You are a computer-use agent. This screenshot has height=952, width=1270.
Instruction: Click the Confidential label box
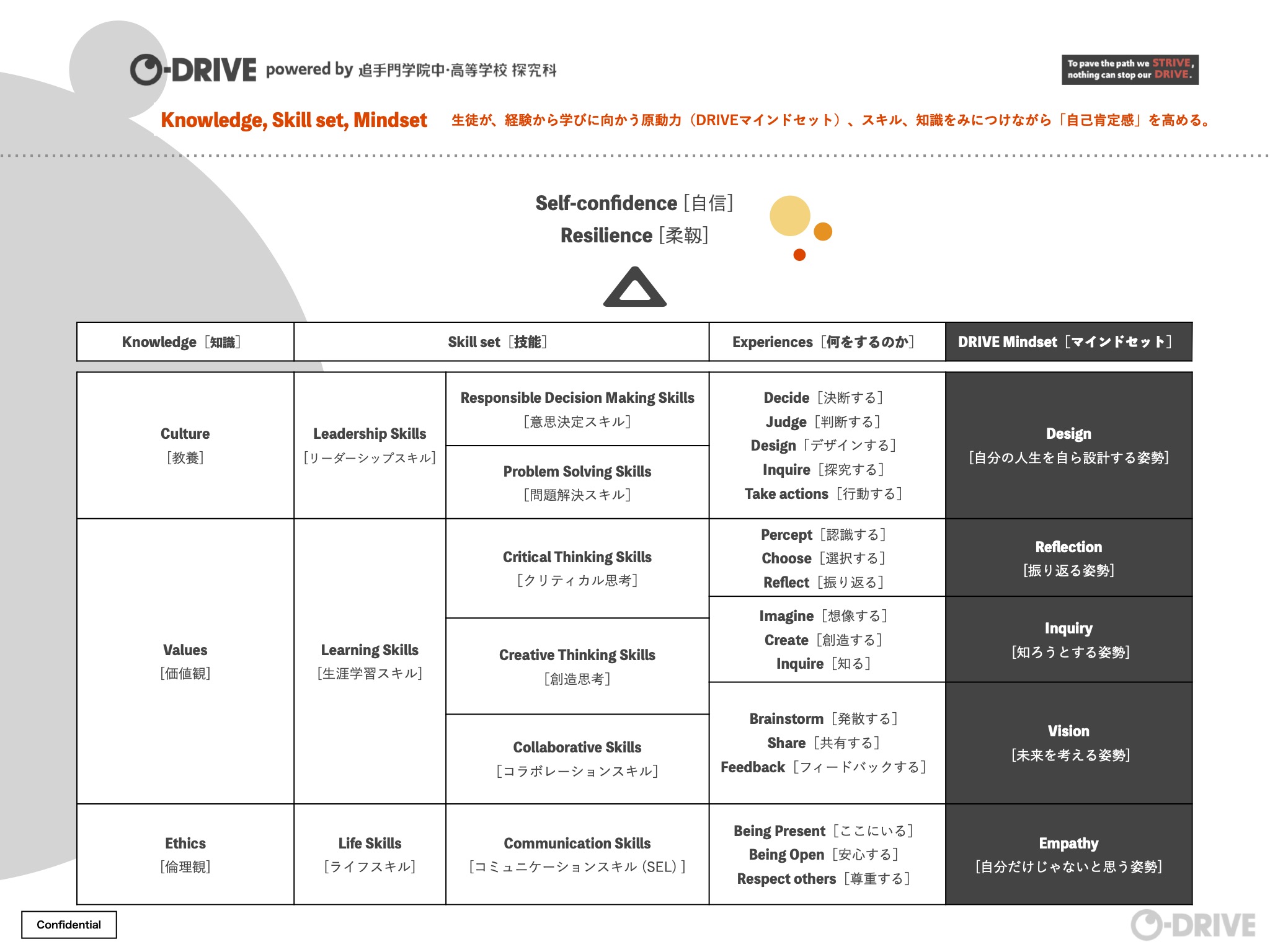tap(69, 925)
